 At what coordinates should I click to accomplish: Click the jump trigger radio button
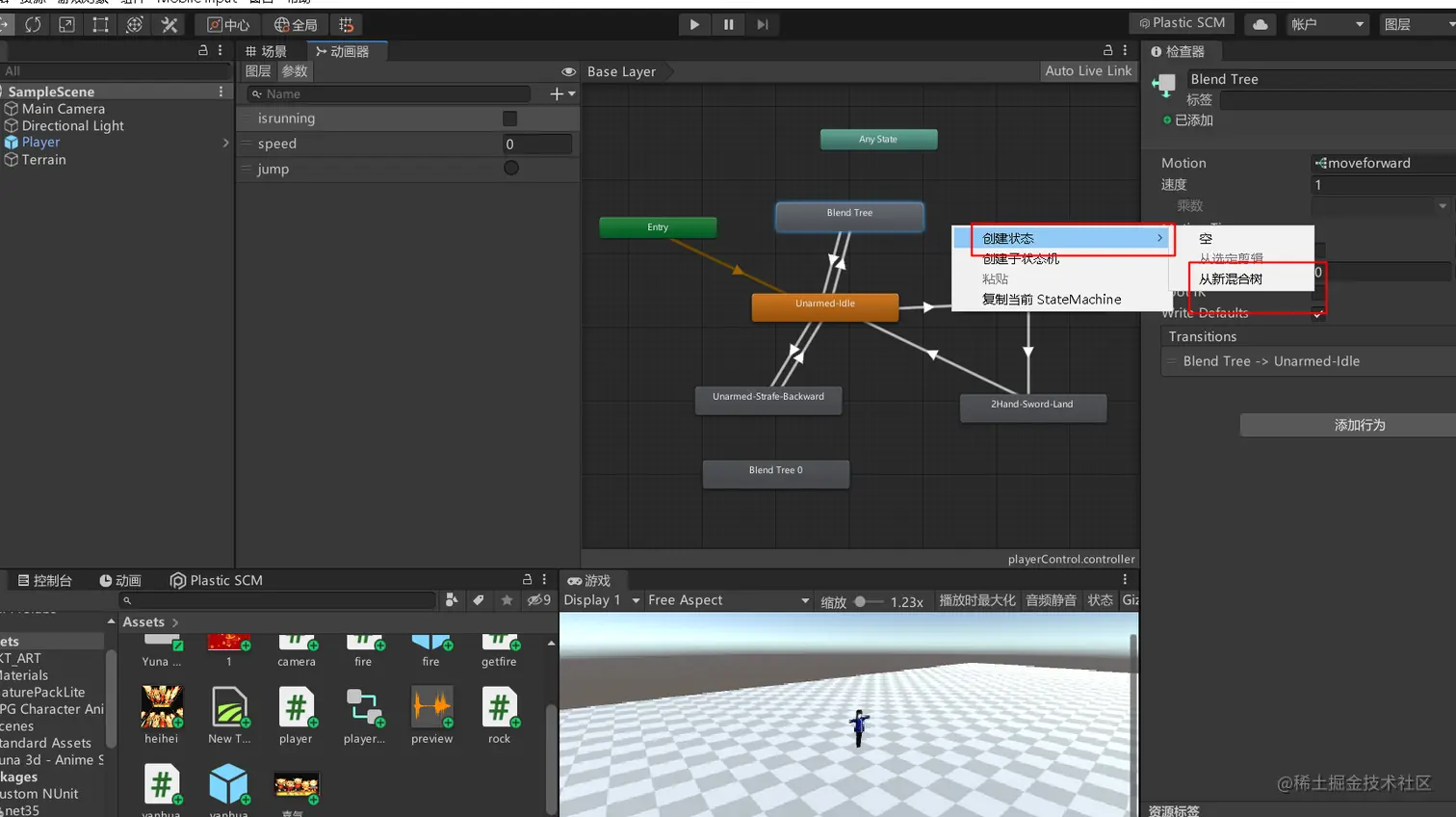(x=511, y=168)
